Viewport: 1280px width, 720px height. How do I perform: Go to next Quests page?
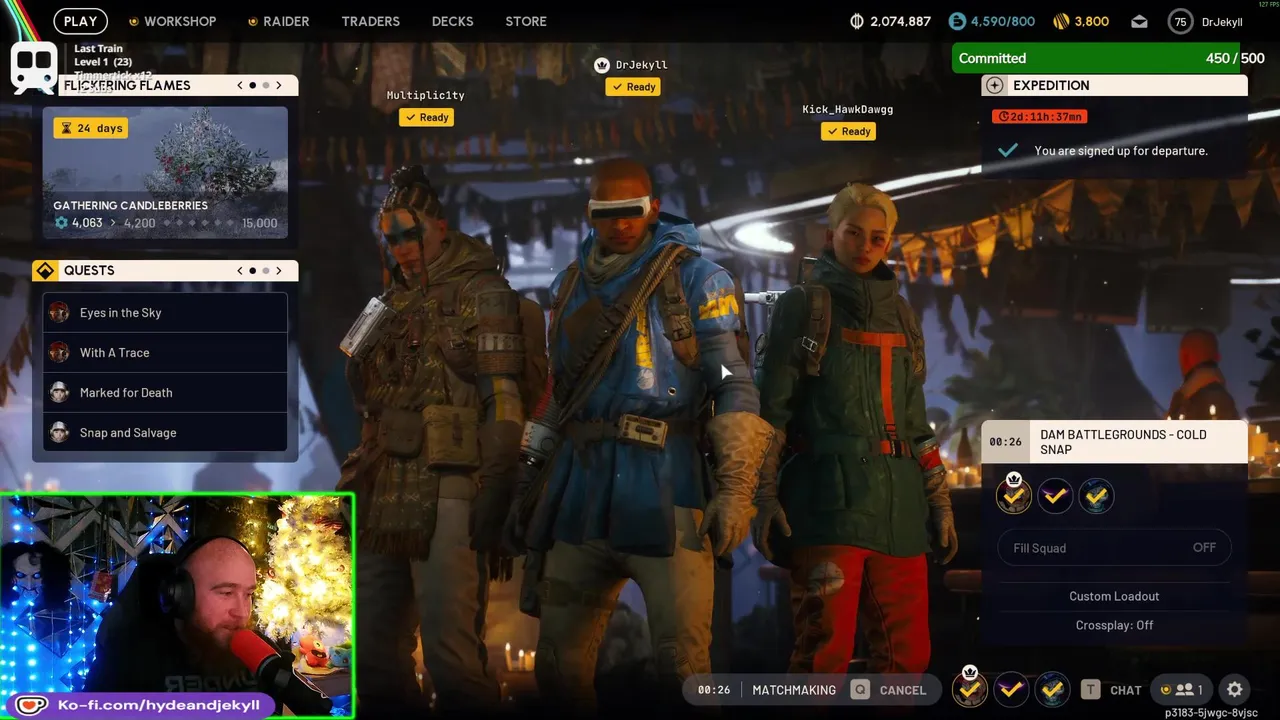click(279, 270)
